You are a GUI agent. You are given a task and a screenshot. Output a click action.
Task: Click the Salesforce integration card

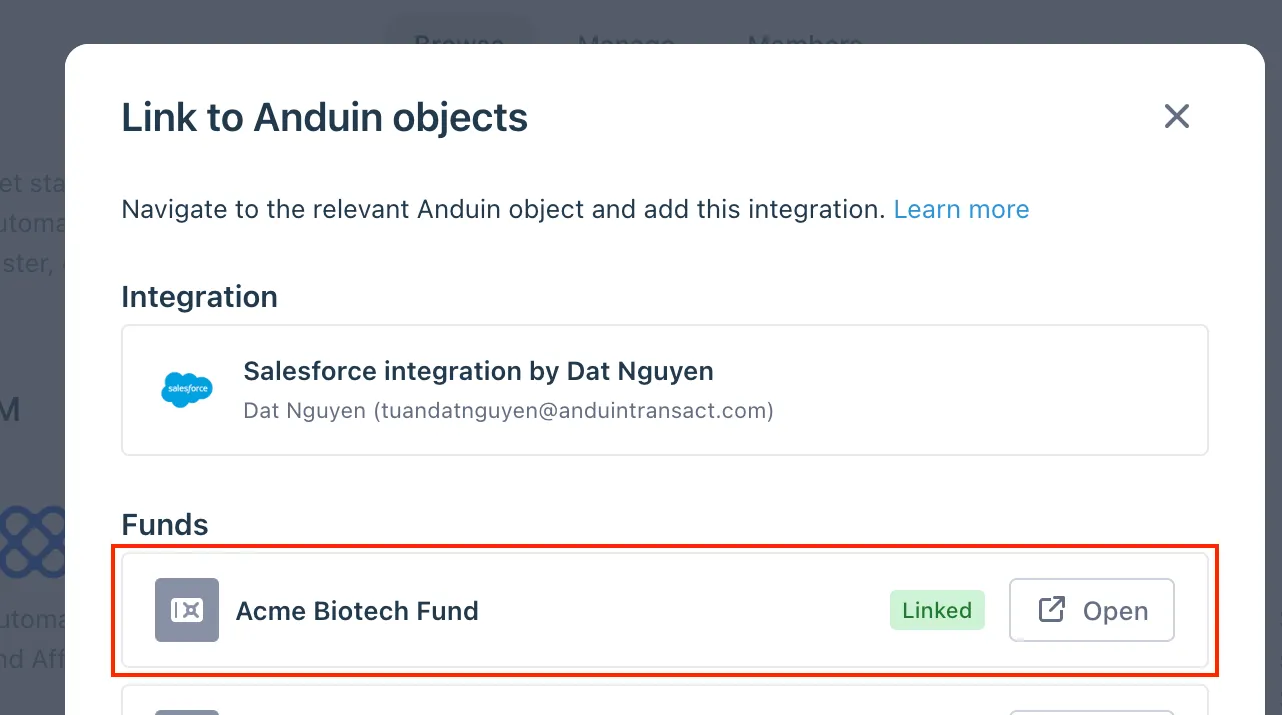pos(665,390)
